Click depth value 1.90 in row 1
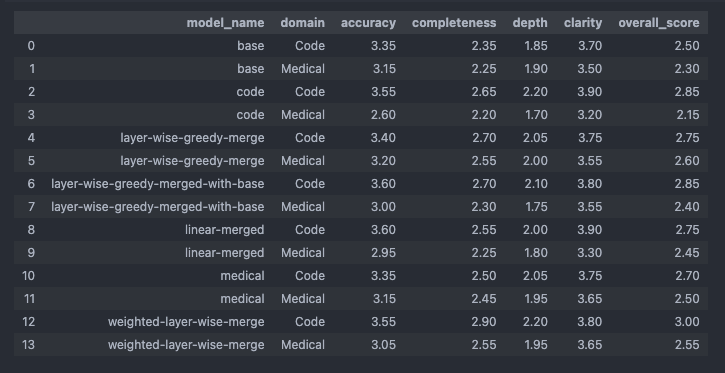The image size is (725, 373). pos(536,69)
